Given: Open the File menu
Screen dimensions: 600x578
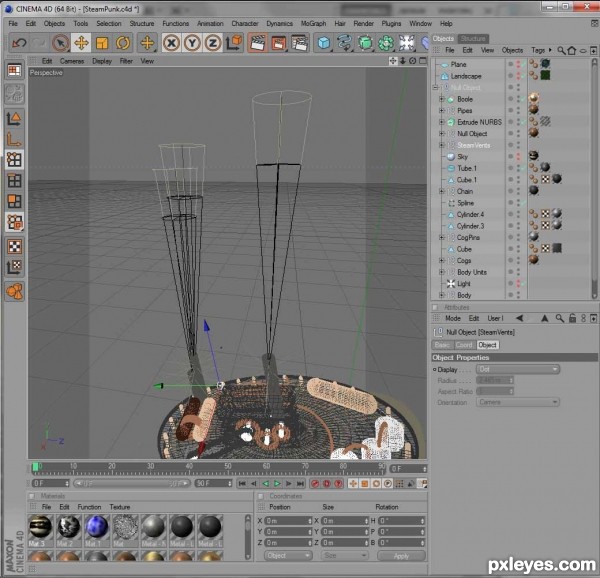Looking at the screenshot, I should click(x=13, y=23).
